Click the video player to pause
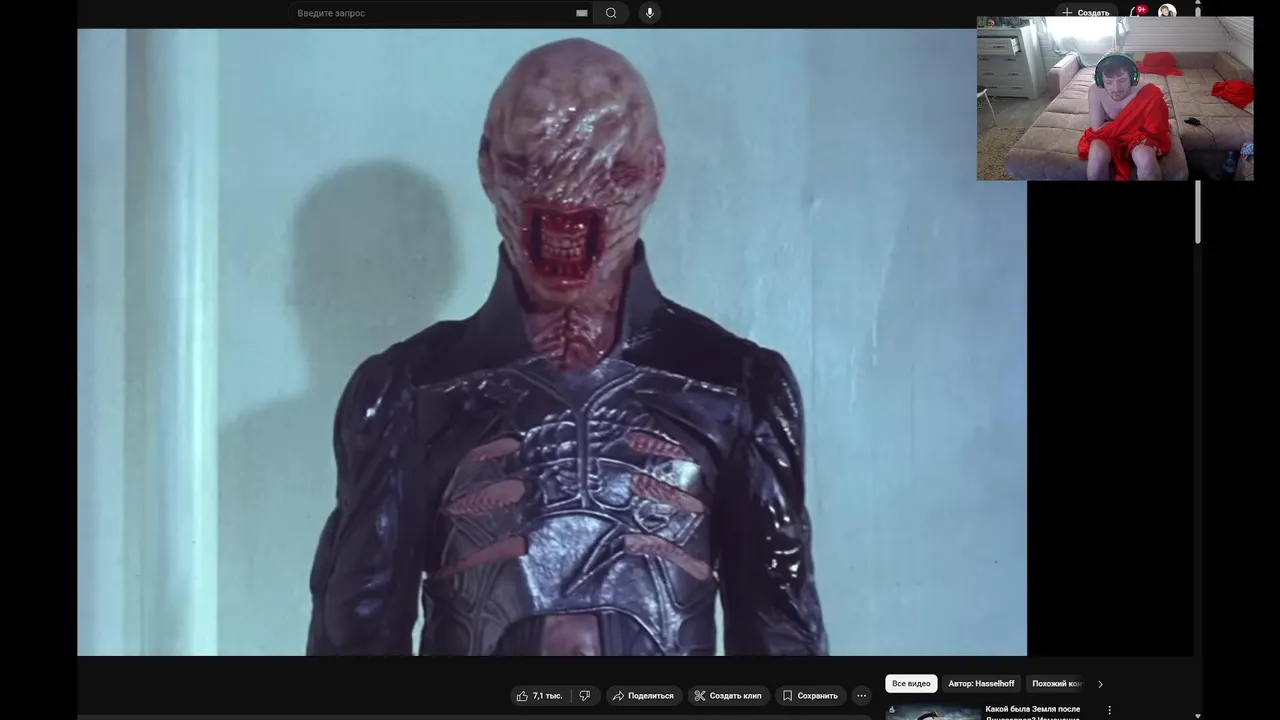 [552, 342]
